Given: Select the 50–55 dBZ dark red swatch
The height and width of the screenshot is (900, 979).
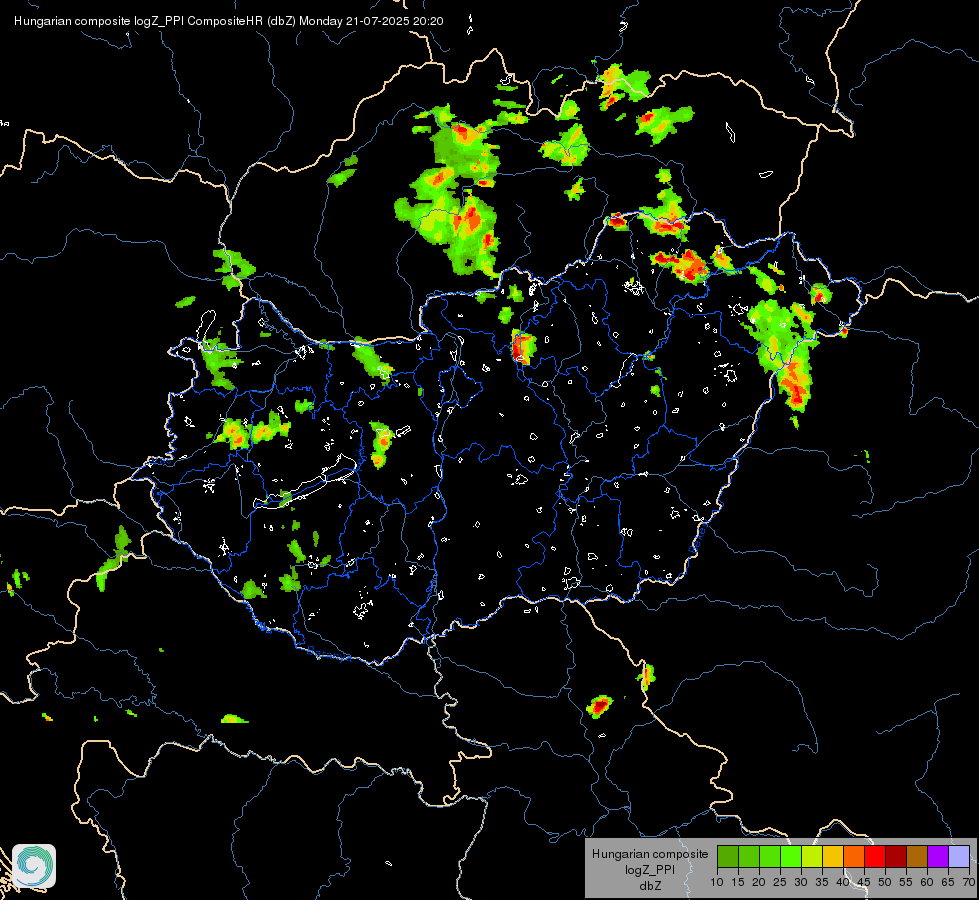Looking at the screenshot, I should (896, 856).
